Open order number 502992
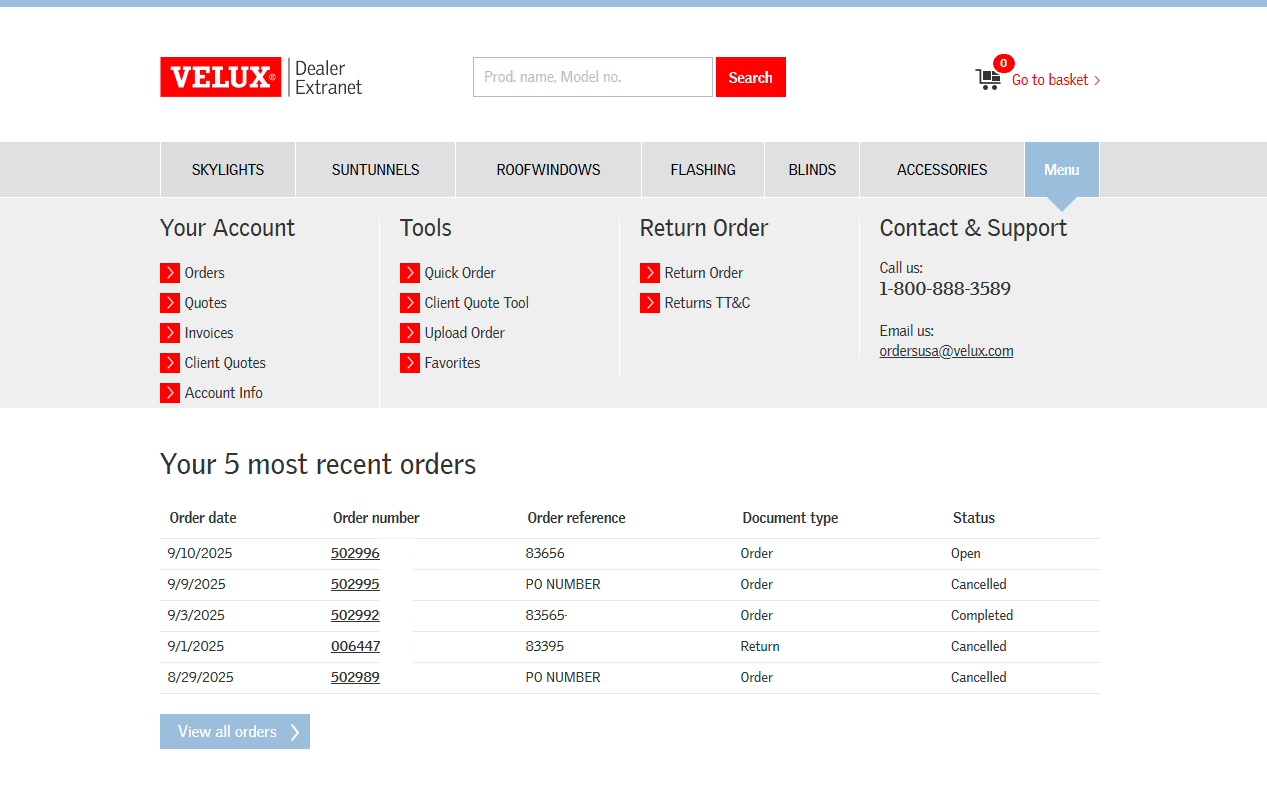This screenshot has height=792, width=1267. click(355, 615)
